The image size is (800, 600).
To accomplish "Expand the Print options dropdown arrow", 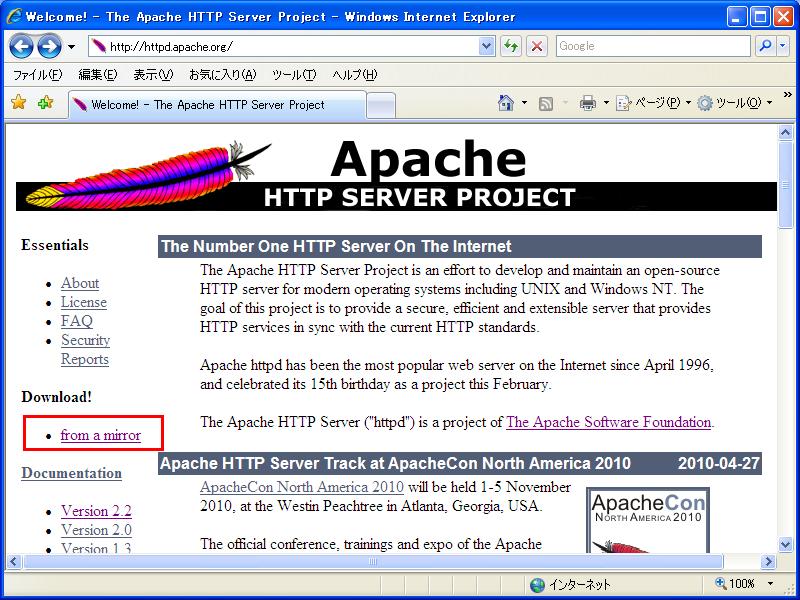I will point(606,103).
